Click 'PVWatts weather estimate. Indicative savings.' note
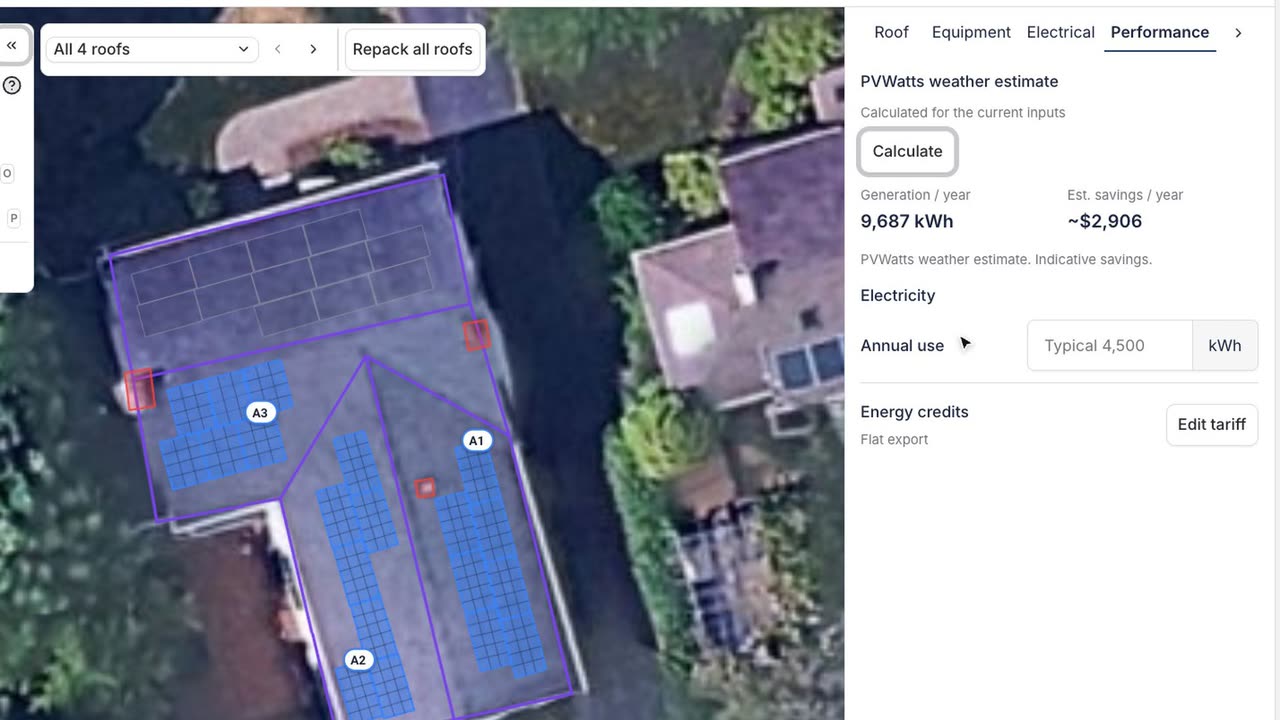Screen dimensions: 1280x720 click(x=1006, y=259)
